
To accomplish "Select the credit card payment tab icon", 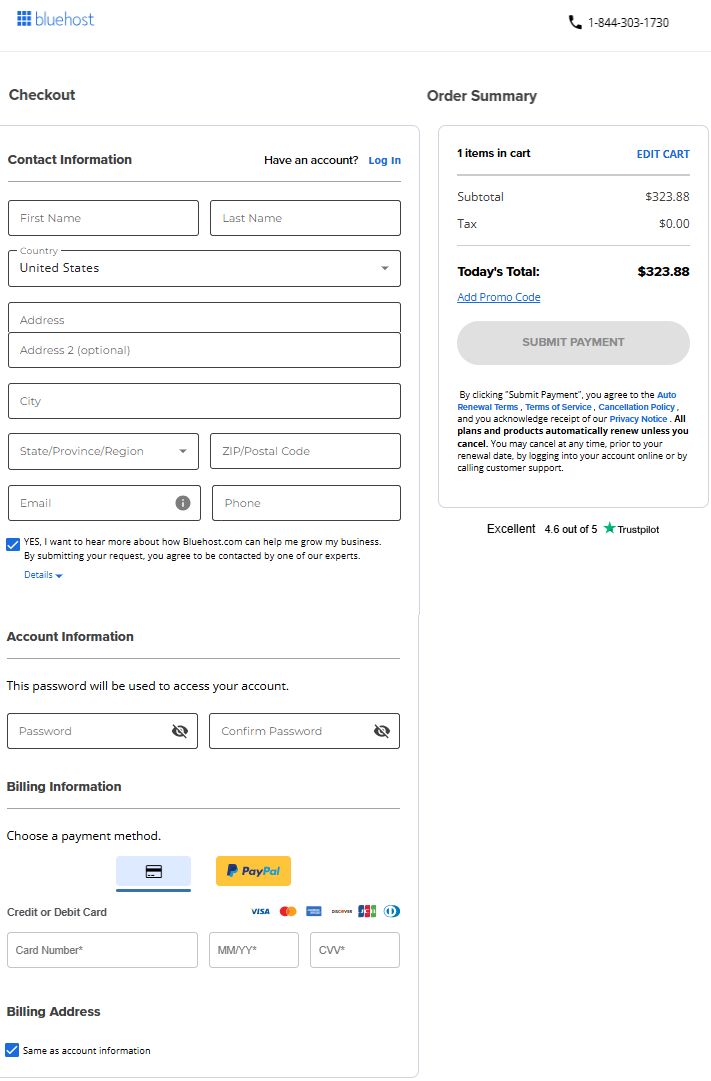I will tap(153, 870).
